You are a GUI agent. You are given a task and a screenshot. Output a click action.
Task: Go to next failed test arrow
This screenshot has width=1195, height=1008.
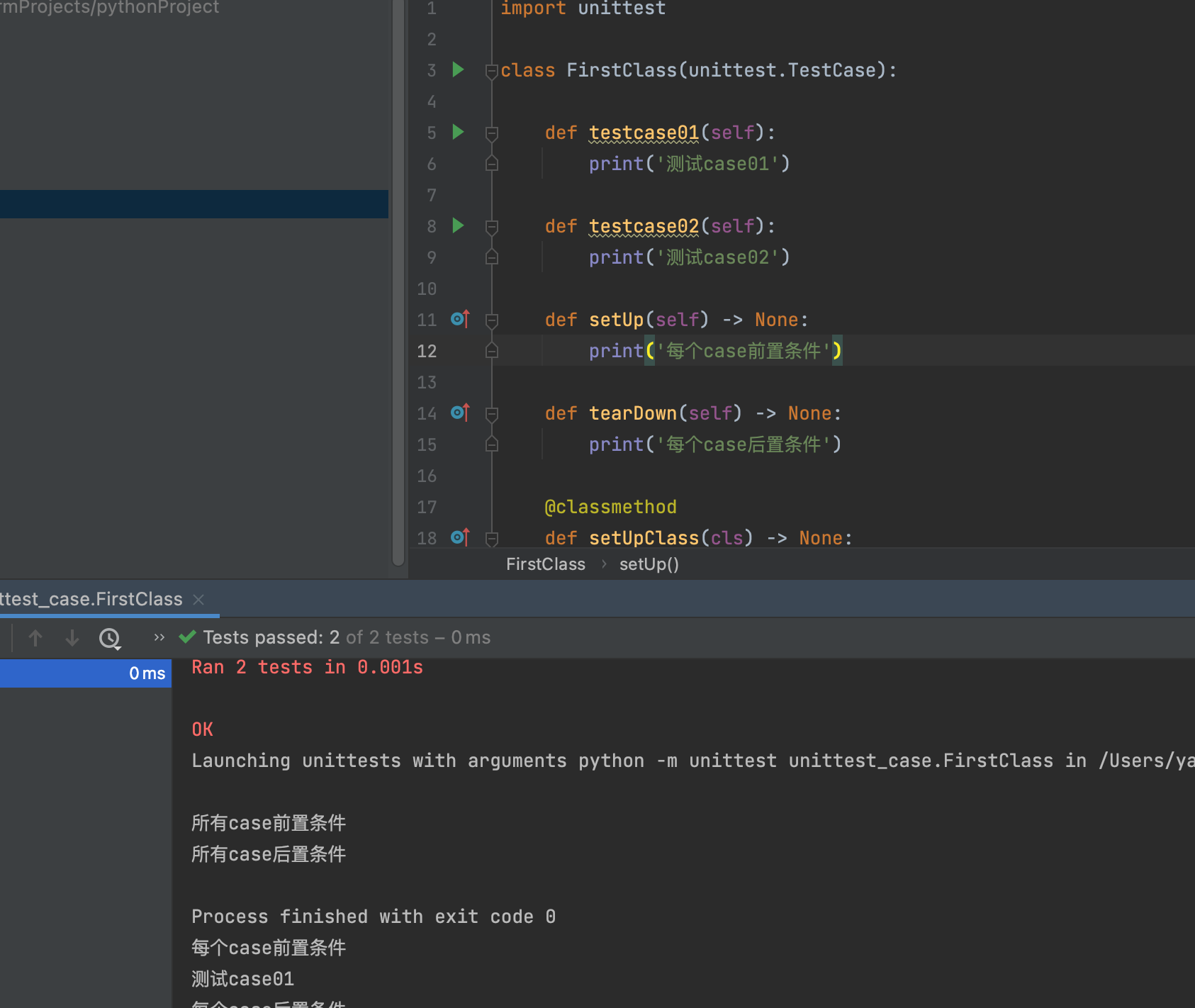(x=72, y=638)
